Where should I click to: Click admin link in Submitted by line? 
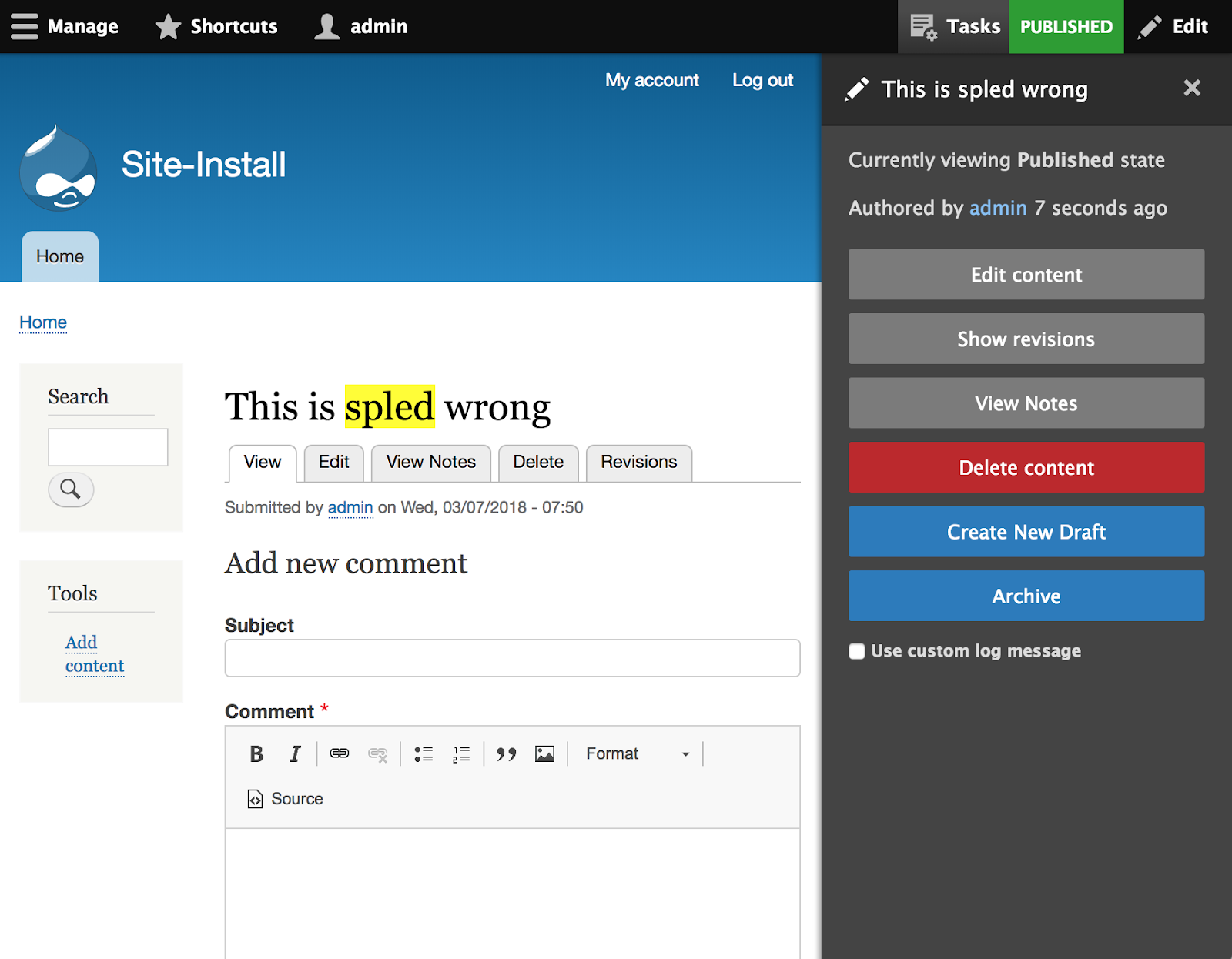(x=350, y=507)
